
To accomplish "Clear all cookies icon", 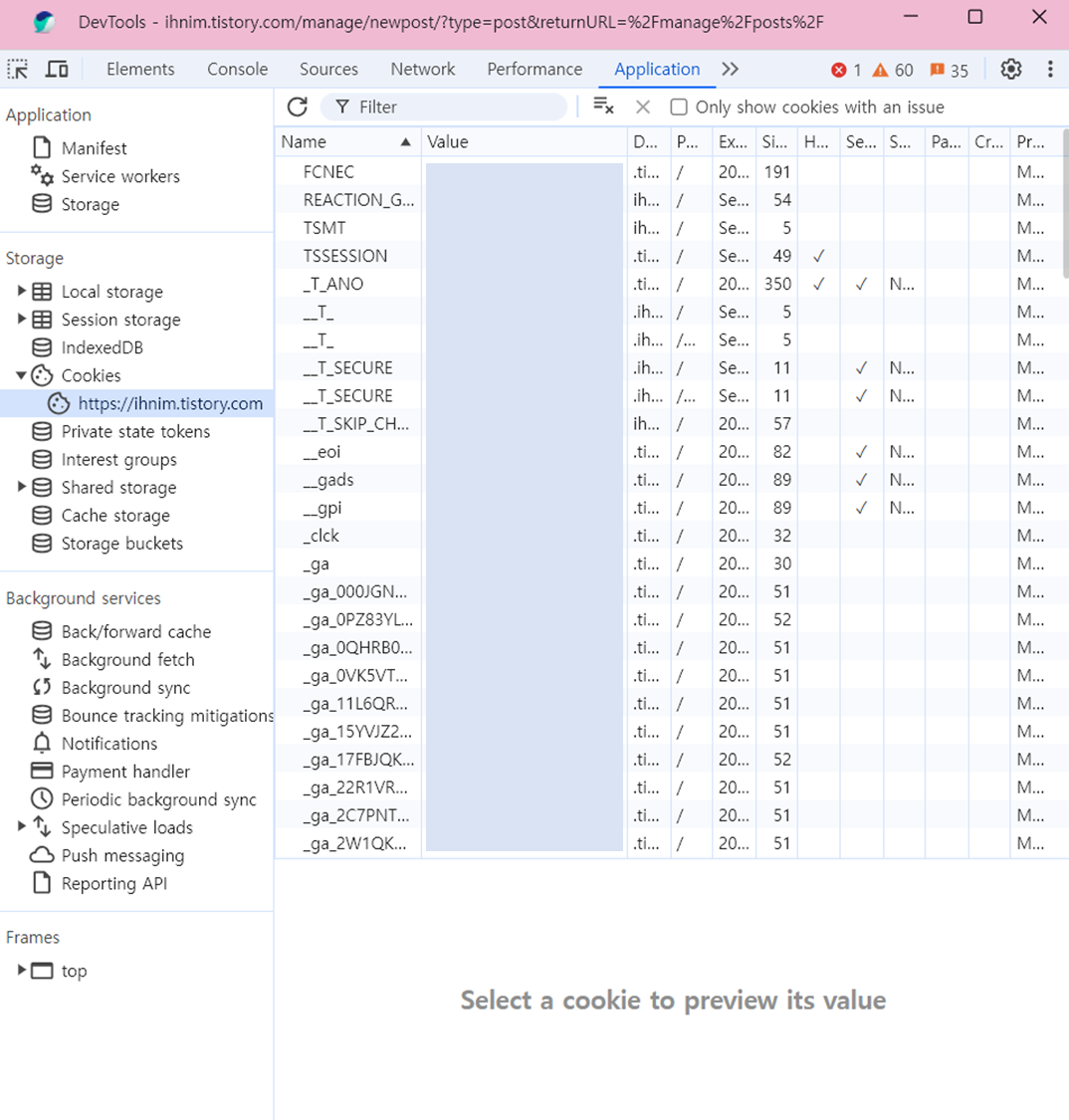I will (x=603, y=107).
